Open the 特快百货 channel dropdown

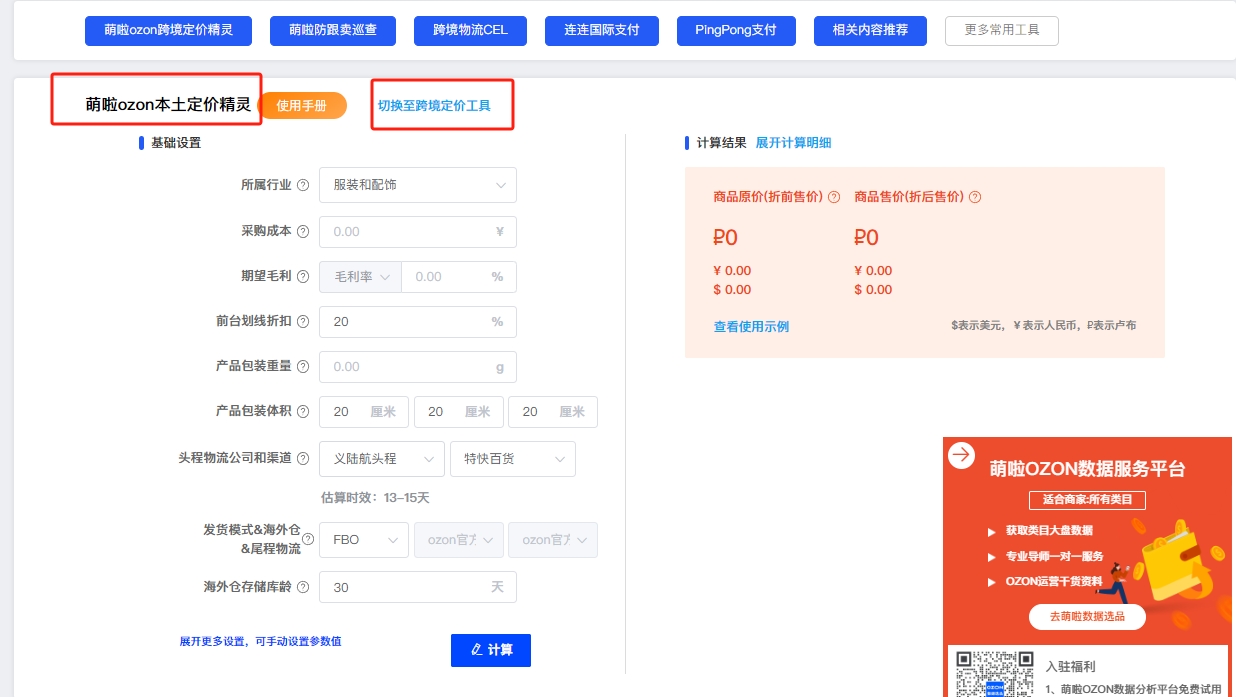[x=512, y=458]
